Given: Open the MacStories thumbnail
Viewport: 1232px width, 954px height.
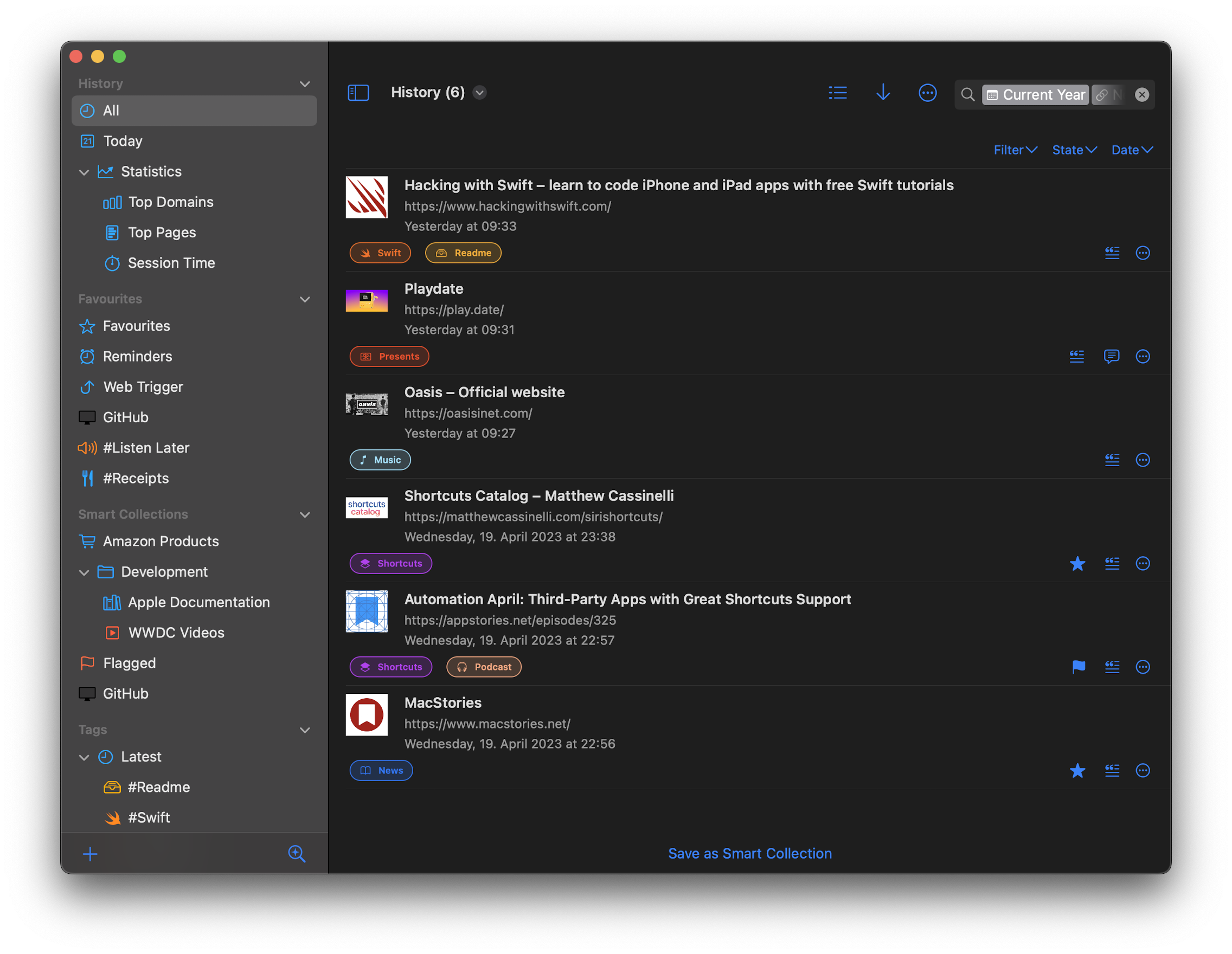Looking at the screenshot, I should pos(367,715).
